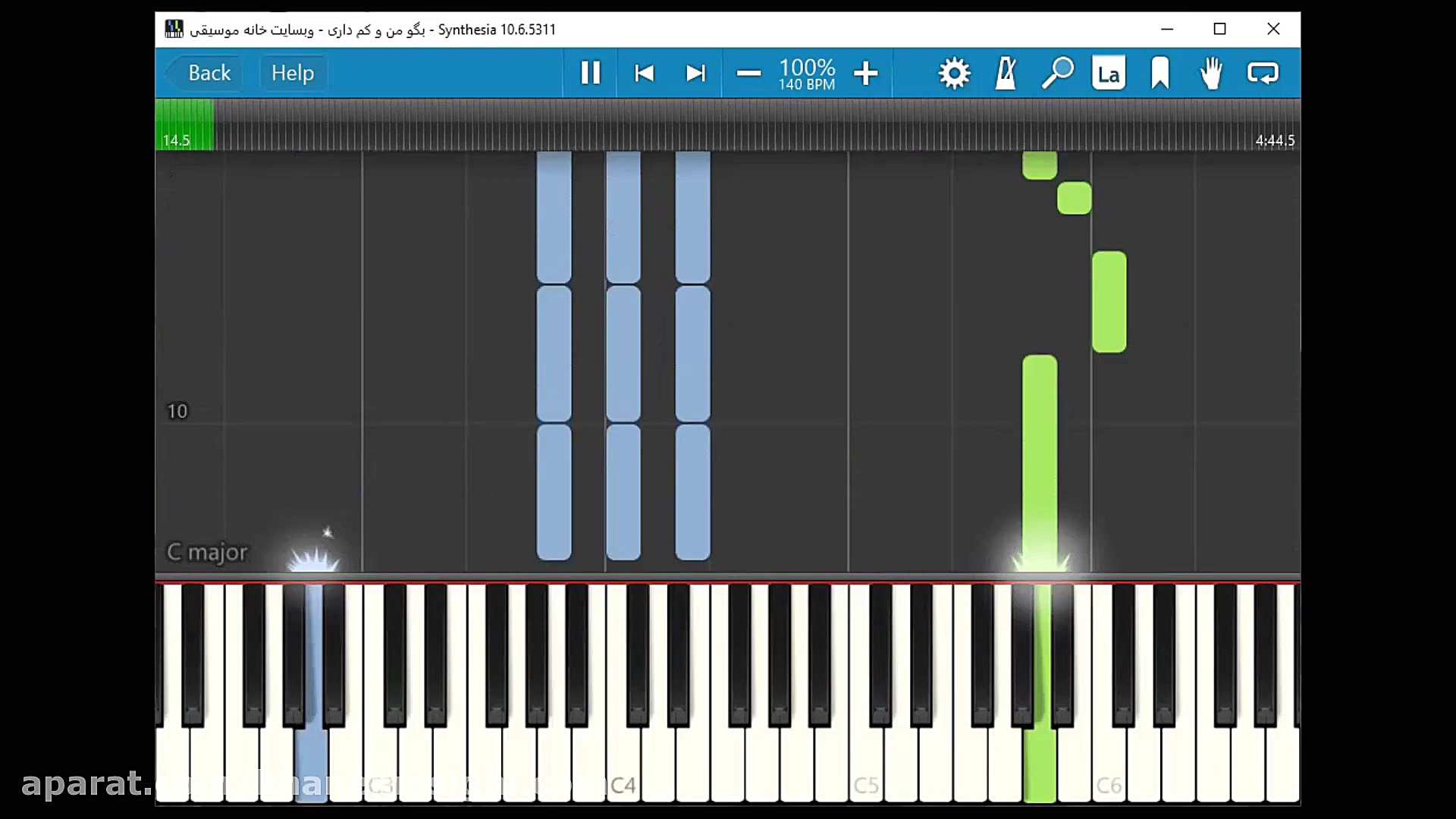1456x819 pixels.
Task: Open the settings gear menu
Action: click(x=954, y=74)
